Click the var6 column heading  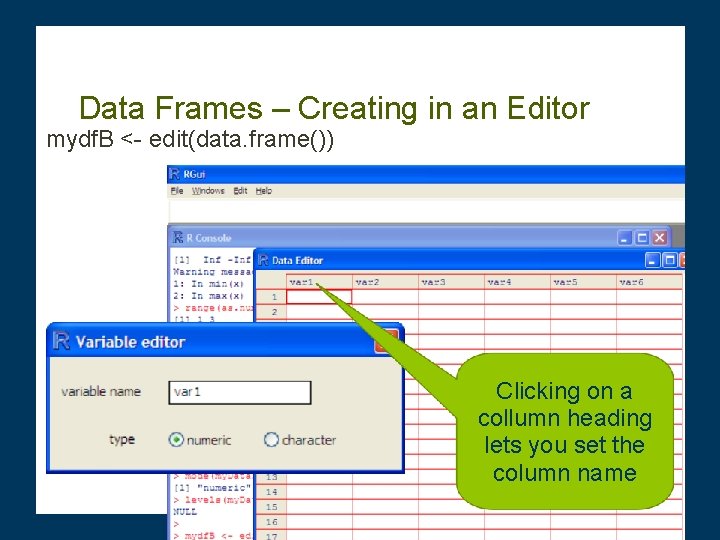[x=649, y=282]
